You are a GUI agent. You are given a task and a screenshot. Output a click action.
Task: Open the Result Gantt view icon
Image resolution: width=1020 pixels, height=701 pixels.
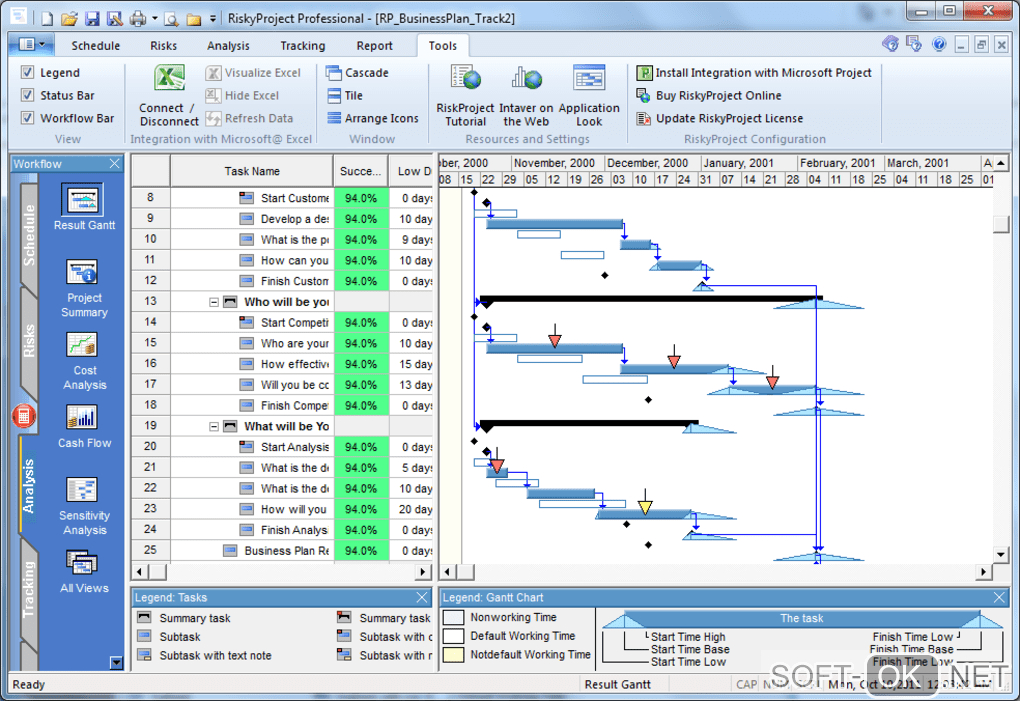pos(83,199)
